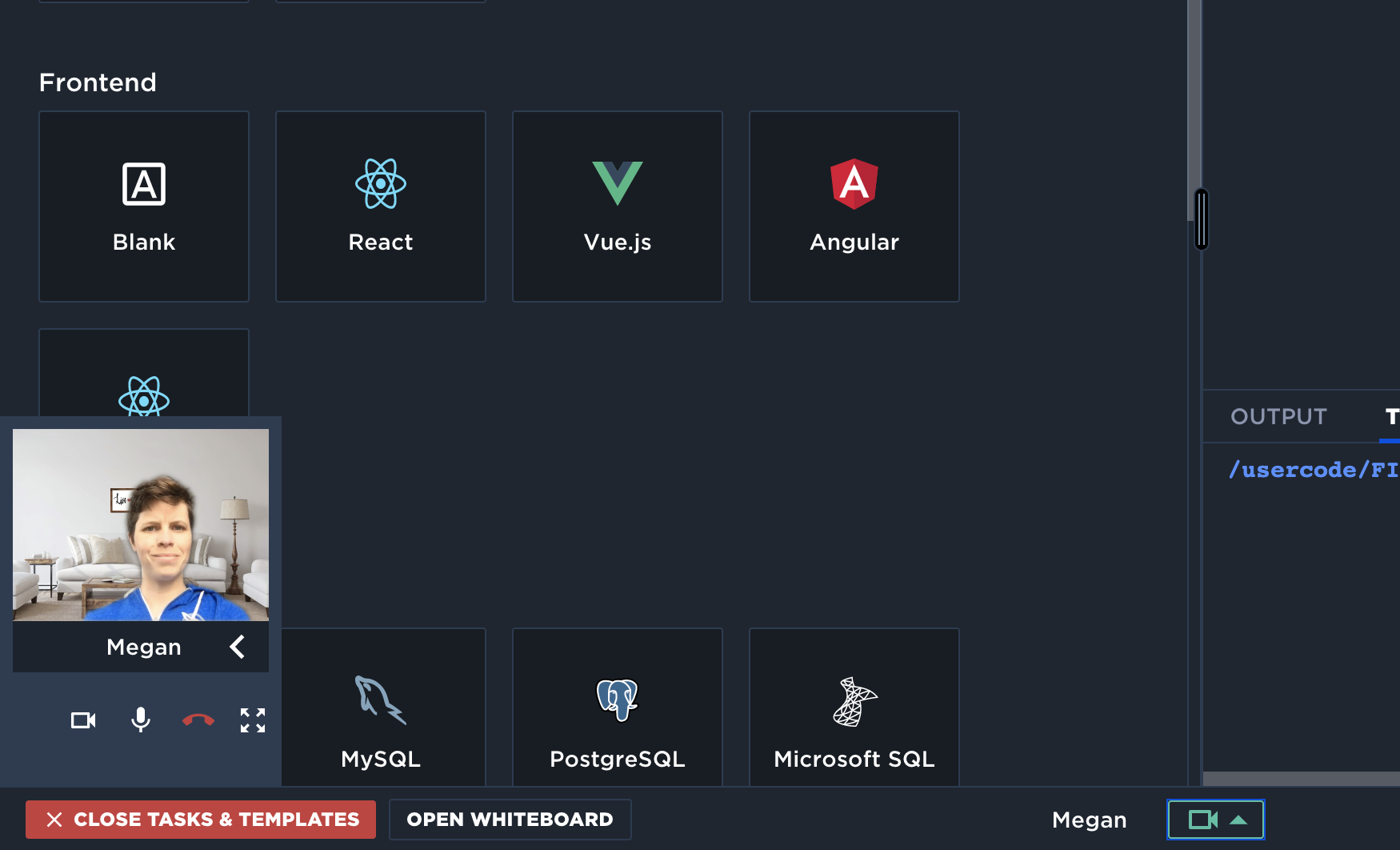Click the Frontend section heading
Image resolution: width=1400 pixels, height=850 pixels.
pos(98,82)
